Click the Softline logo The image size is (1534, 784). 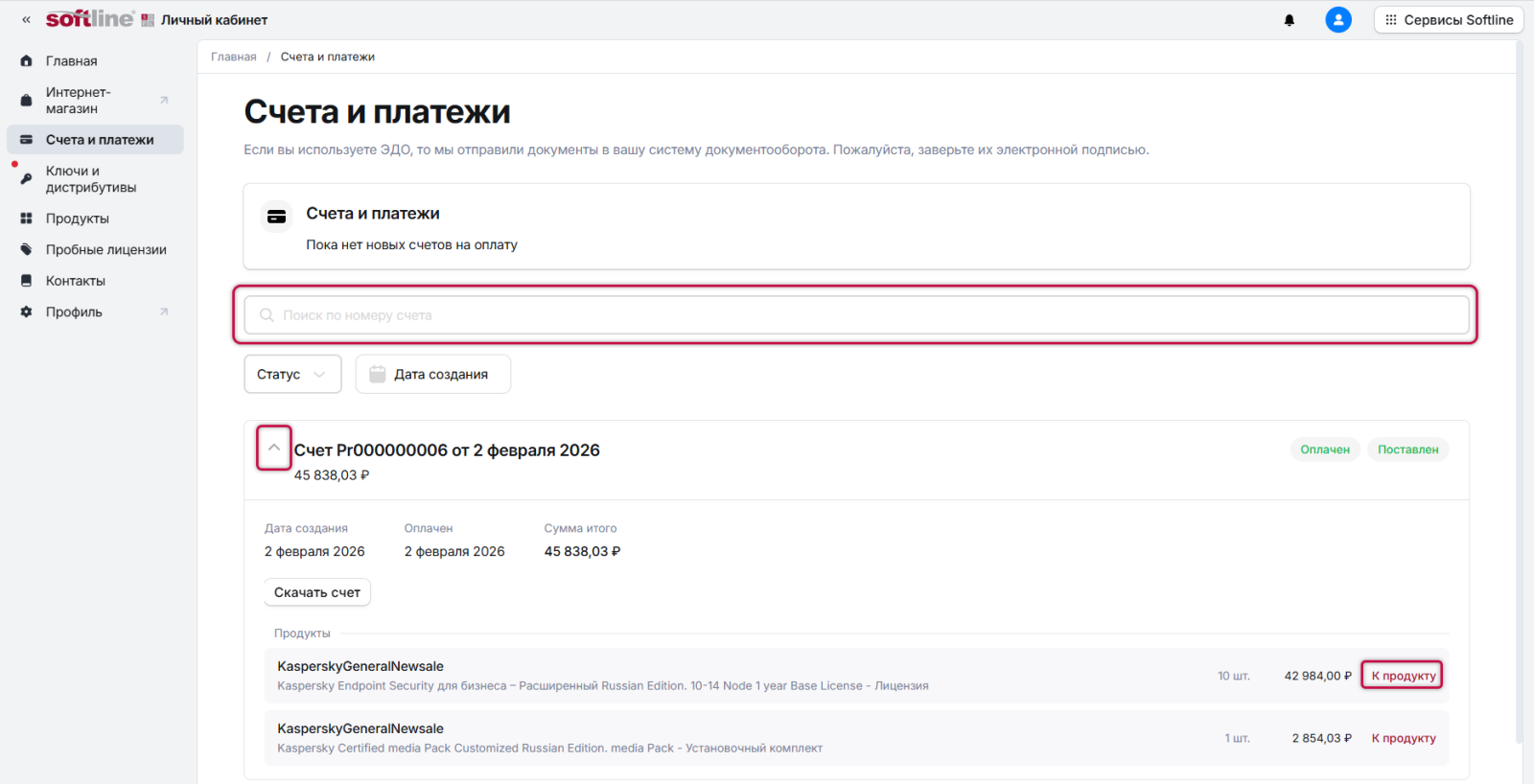click(x=90, y=19)
